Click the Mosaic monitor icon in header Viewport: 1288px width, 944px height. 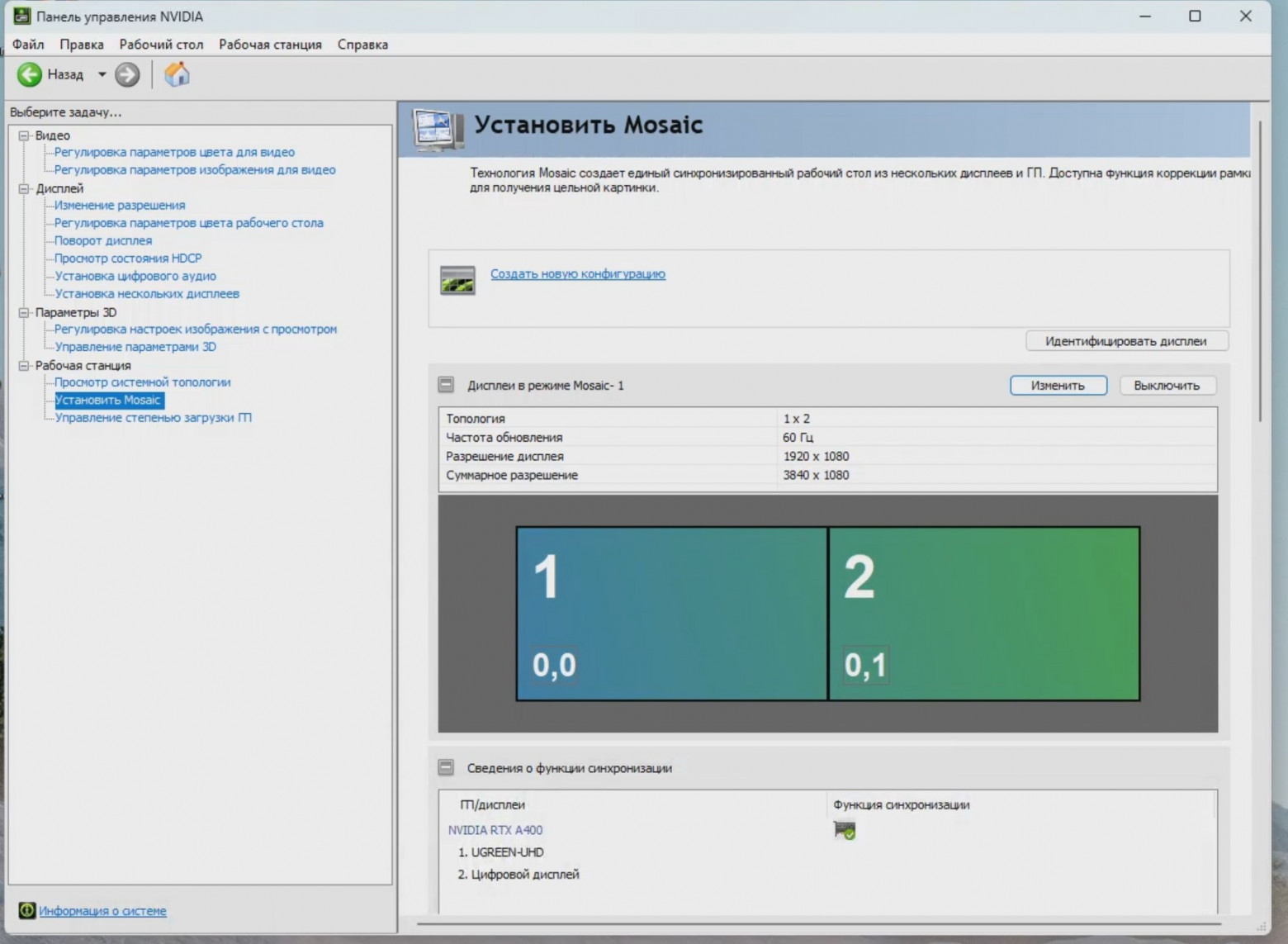(x=438, y=129)
